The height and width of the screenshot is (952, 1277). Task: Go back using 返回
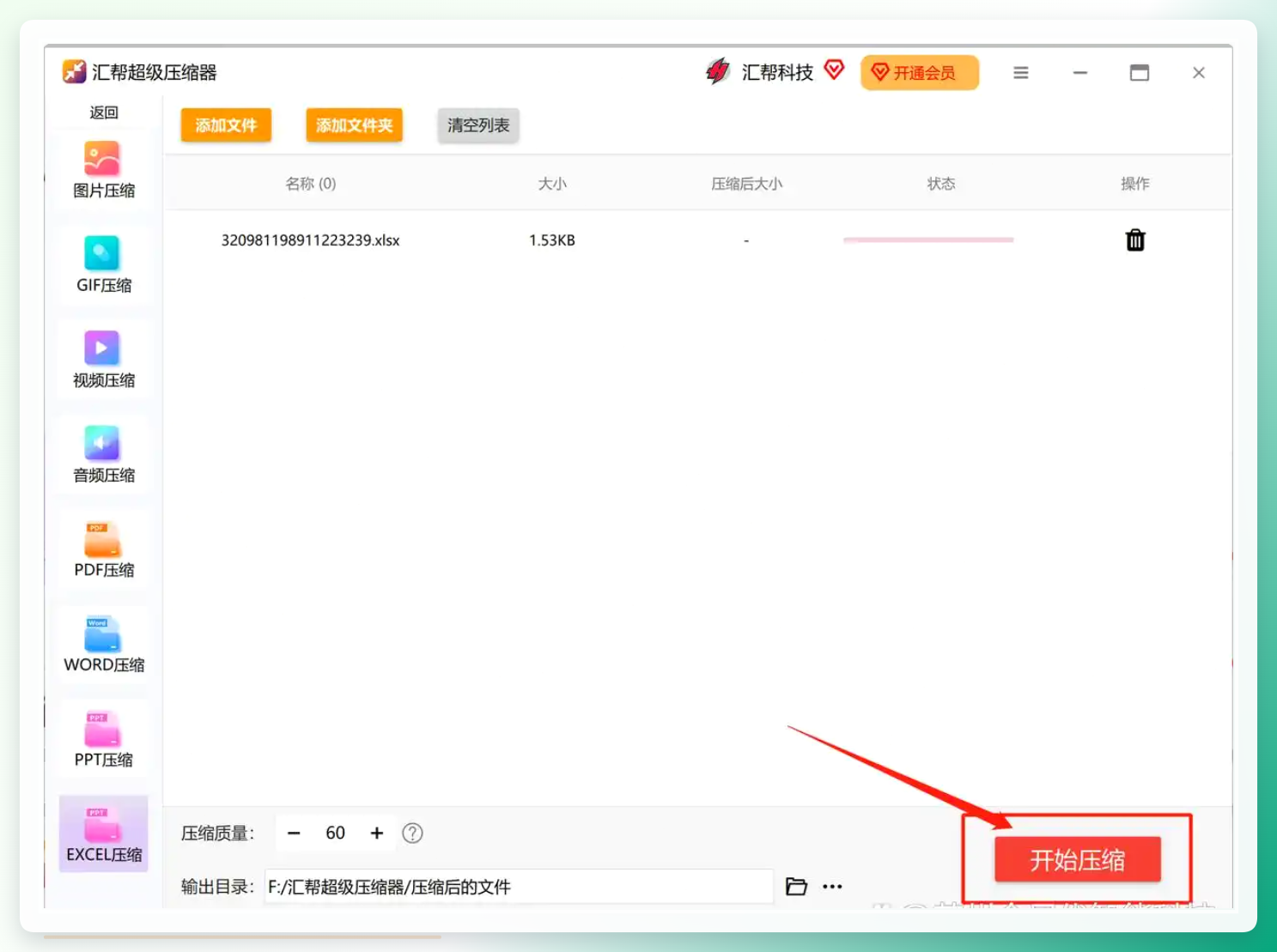coord(104,112)
